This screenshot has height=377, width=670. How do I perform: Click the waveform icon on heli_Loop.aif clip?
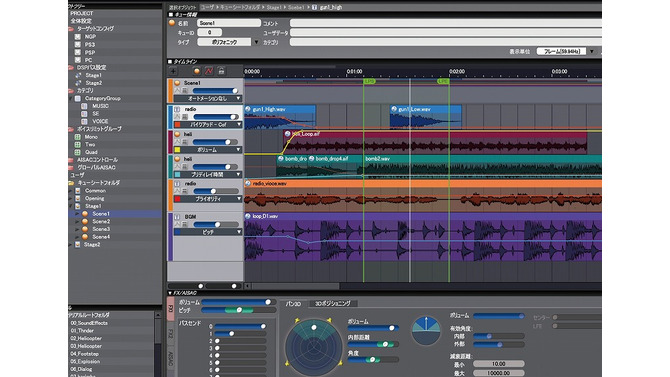point(288,134)
